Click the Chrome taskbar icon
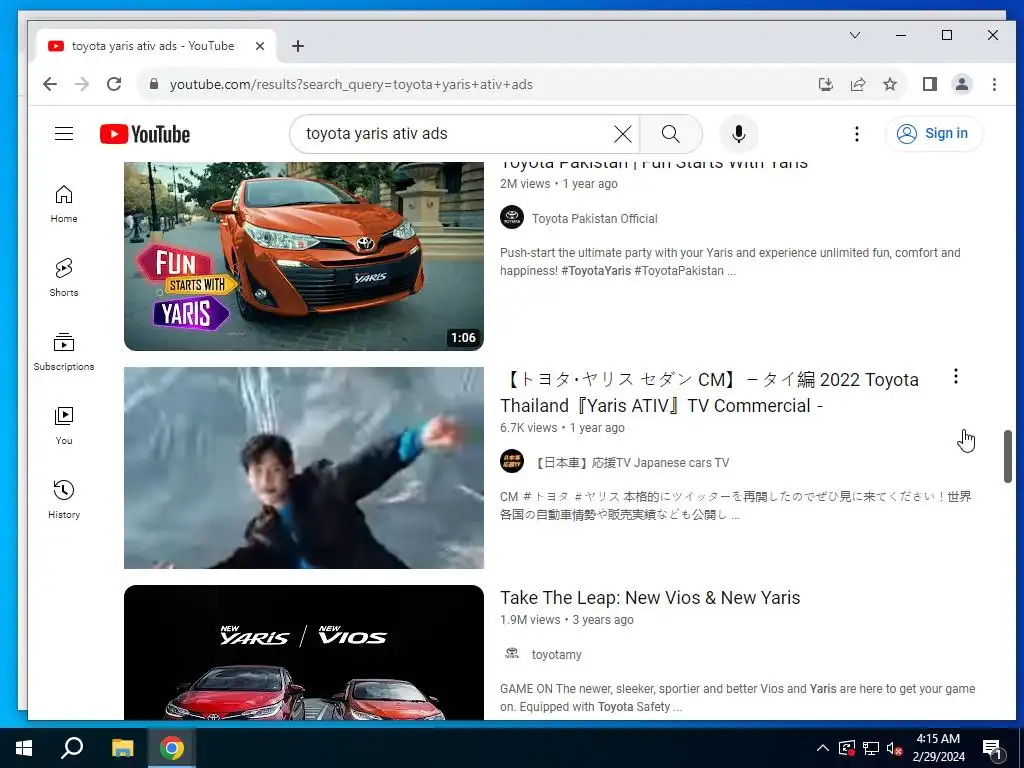The height and width of the screenshot is (768, 1024). (172, 748)
